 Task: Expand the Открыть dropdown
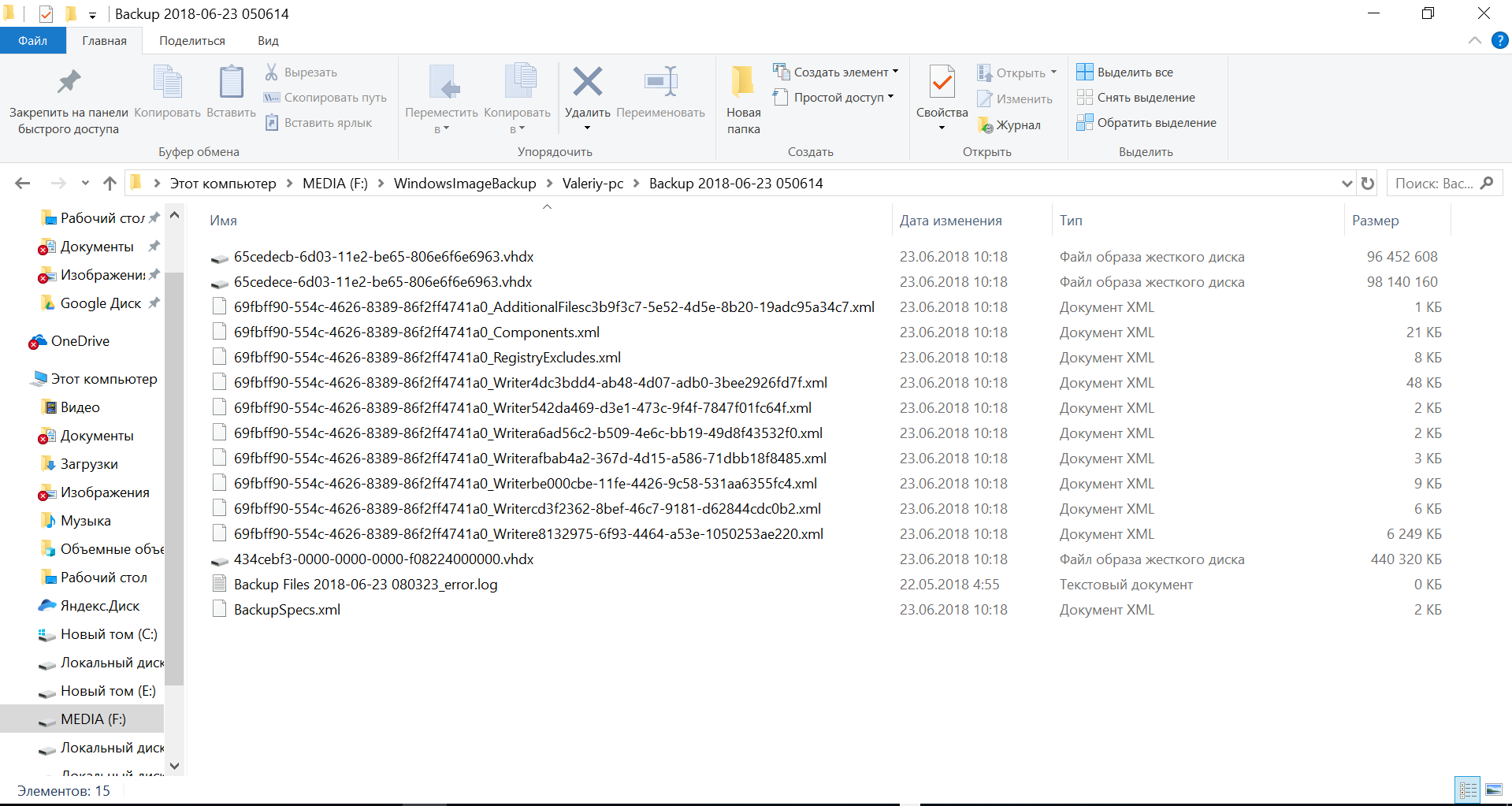pyautogui.click(x=1054, y=72)
